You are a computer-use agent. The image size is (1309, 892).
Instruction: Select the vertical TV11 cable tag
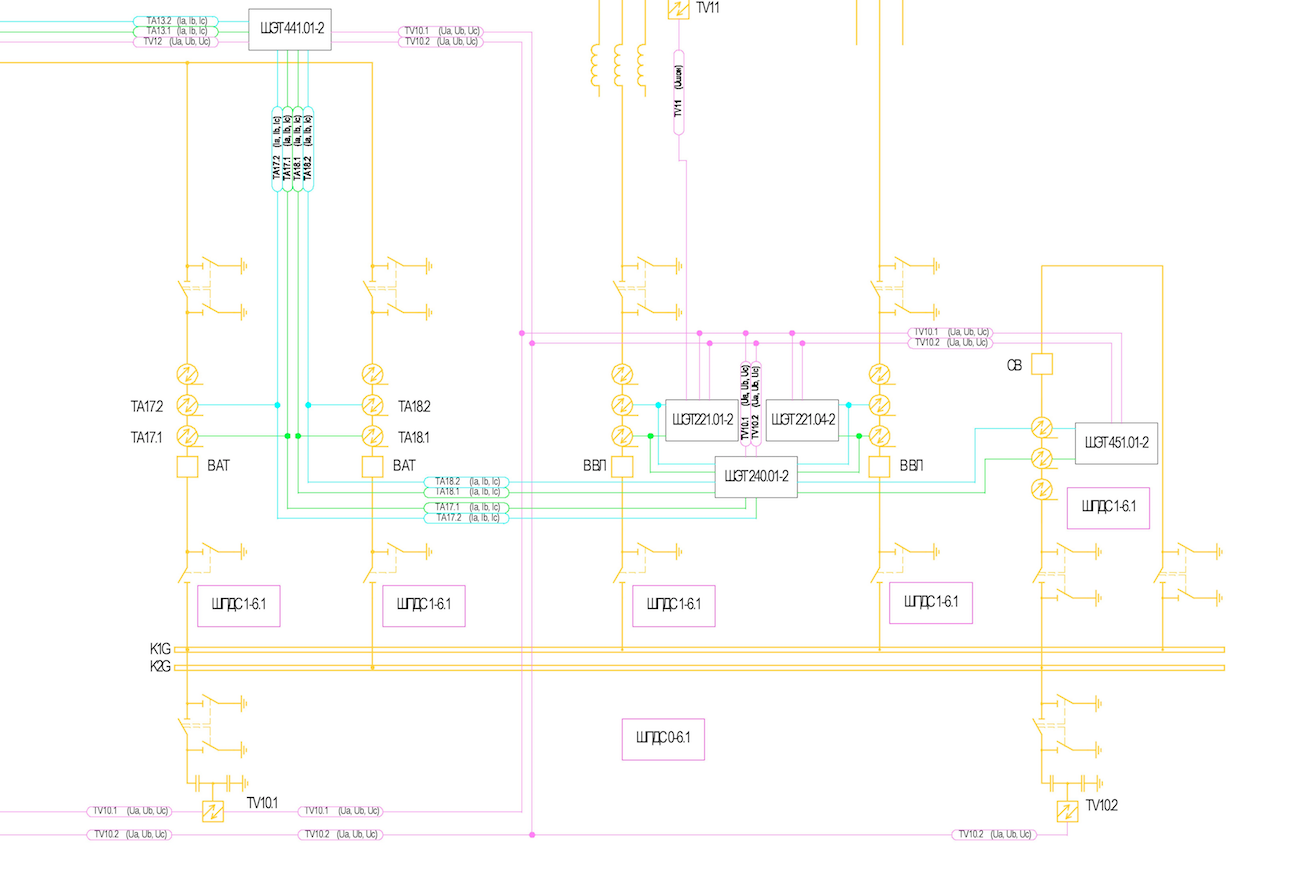pyautogui.click(x=679, y=93)
